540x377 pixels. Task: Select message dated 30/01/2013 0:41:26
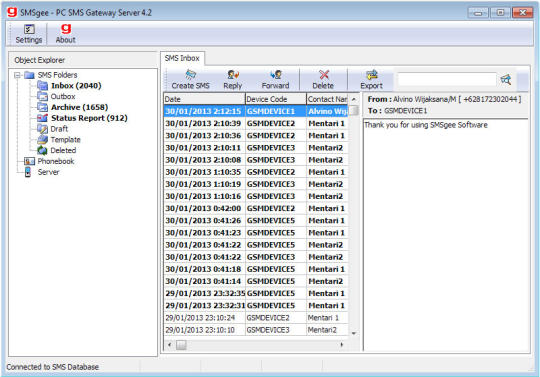(x=256, y=220)
